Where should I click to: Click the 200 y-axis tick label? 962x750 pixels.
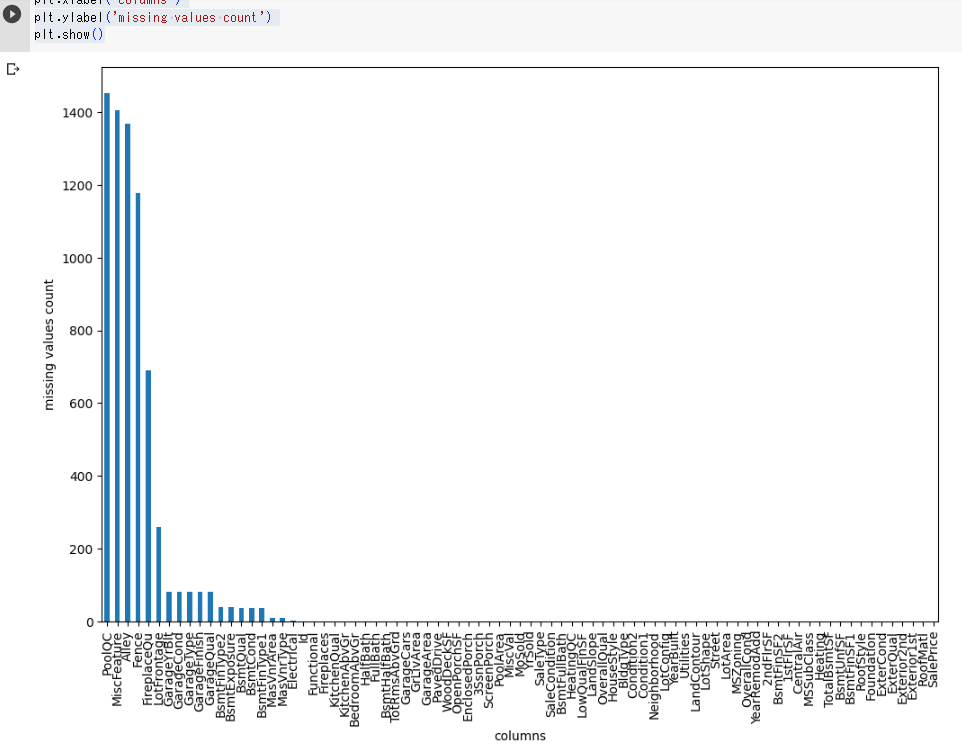[x=80, y=549]
